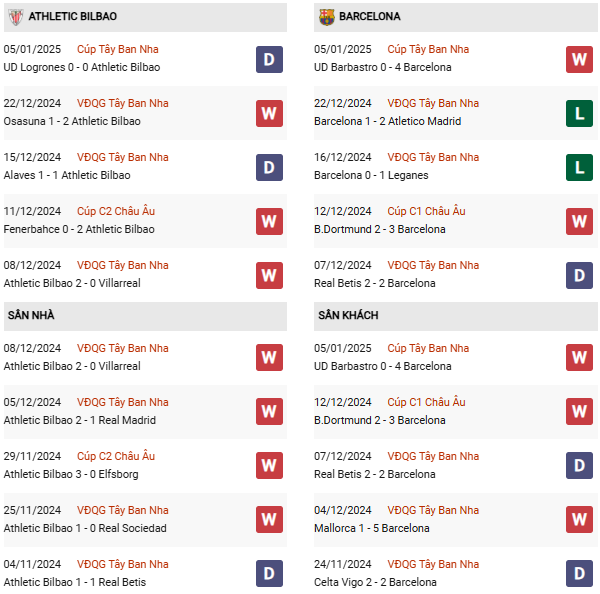Screen dimensions: 600x594
Task: Open Cúp C2 Châu Âu link dated 29/11/2024
Action: (x=116, y=456)
